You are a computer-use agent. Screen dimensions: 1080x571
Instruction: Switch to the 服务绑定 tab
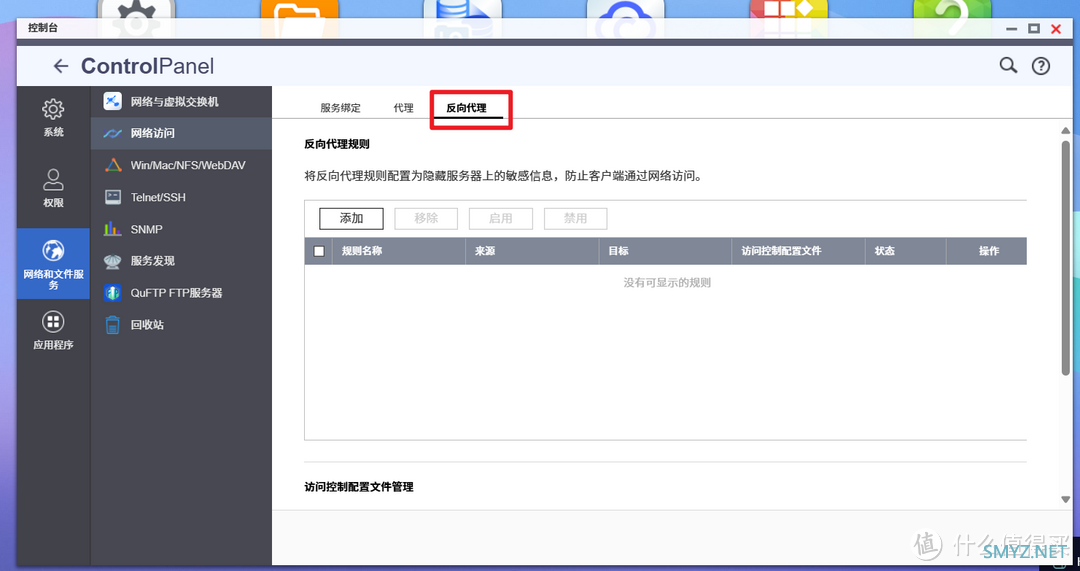point(340,108)
